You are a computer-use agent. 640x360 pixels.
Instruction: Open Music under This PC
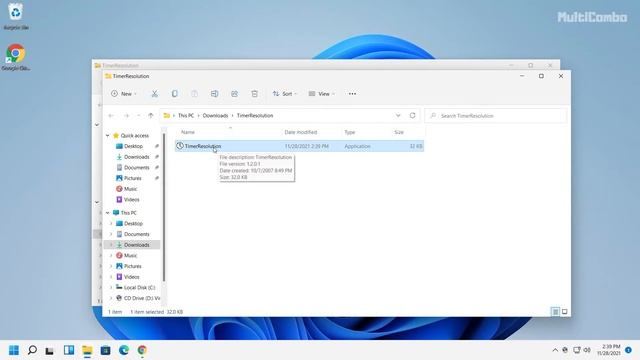pyautogui.click(x=131, y=256)
